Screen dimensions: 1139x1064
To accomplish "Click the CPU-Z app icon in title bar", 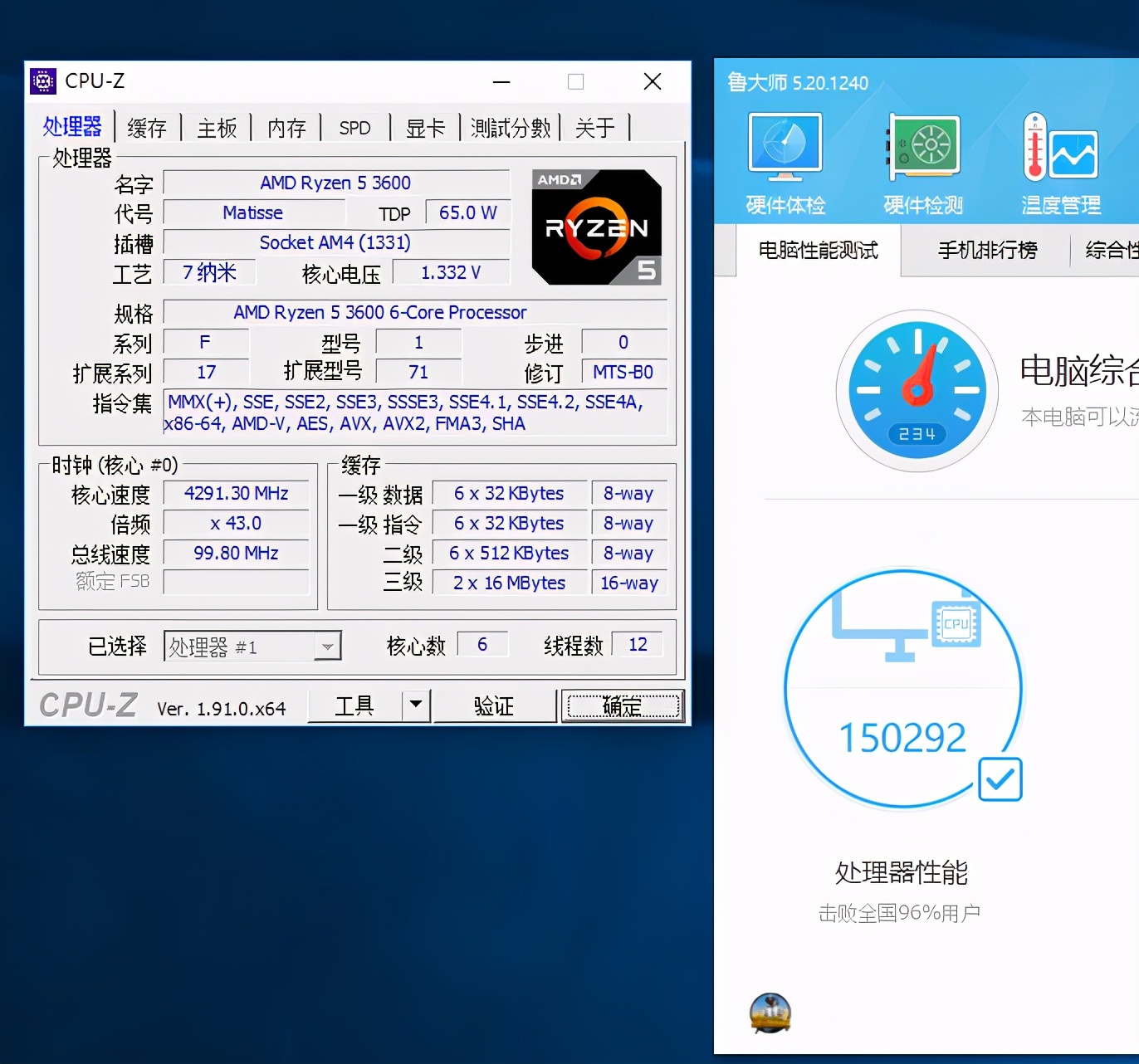I will 43,81.
